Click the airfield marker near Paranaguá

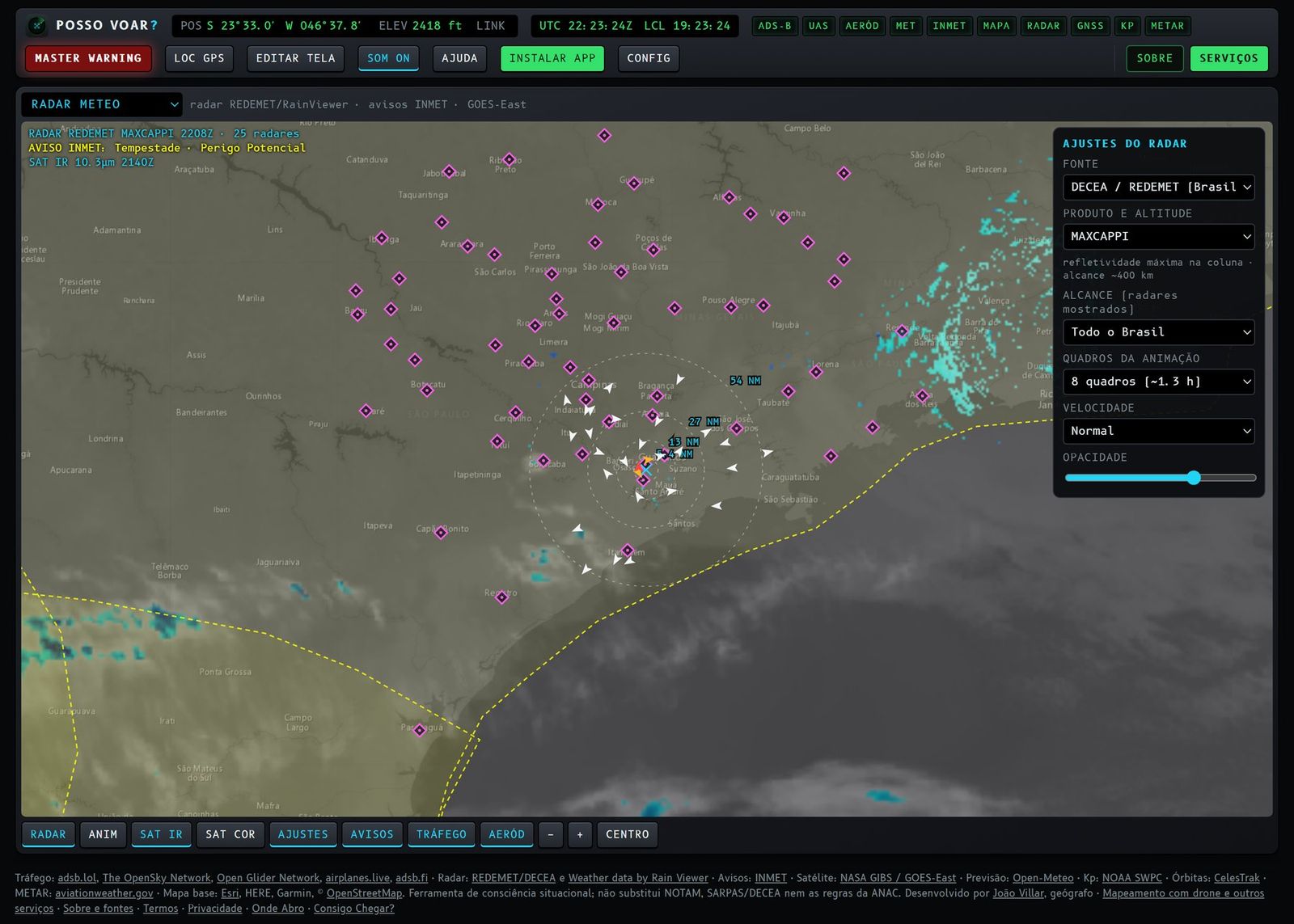(x=420, y=731)
